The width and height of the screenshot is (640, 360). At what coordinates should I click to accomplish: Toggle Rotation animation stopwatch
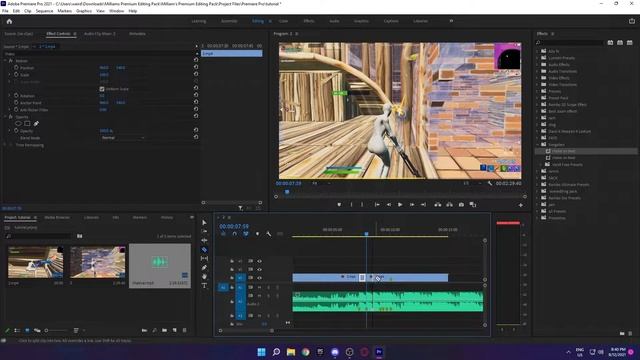click(x=16, y=96)
